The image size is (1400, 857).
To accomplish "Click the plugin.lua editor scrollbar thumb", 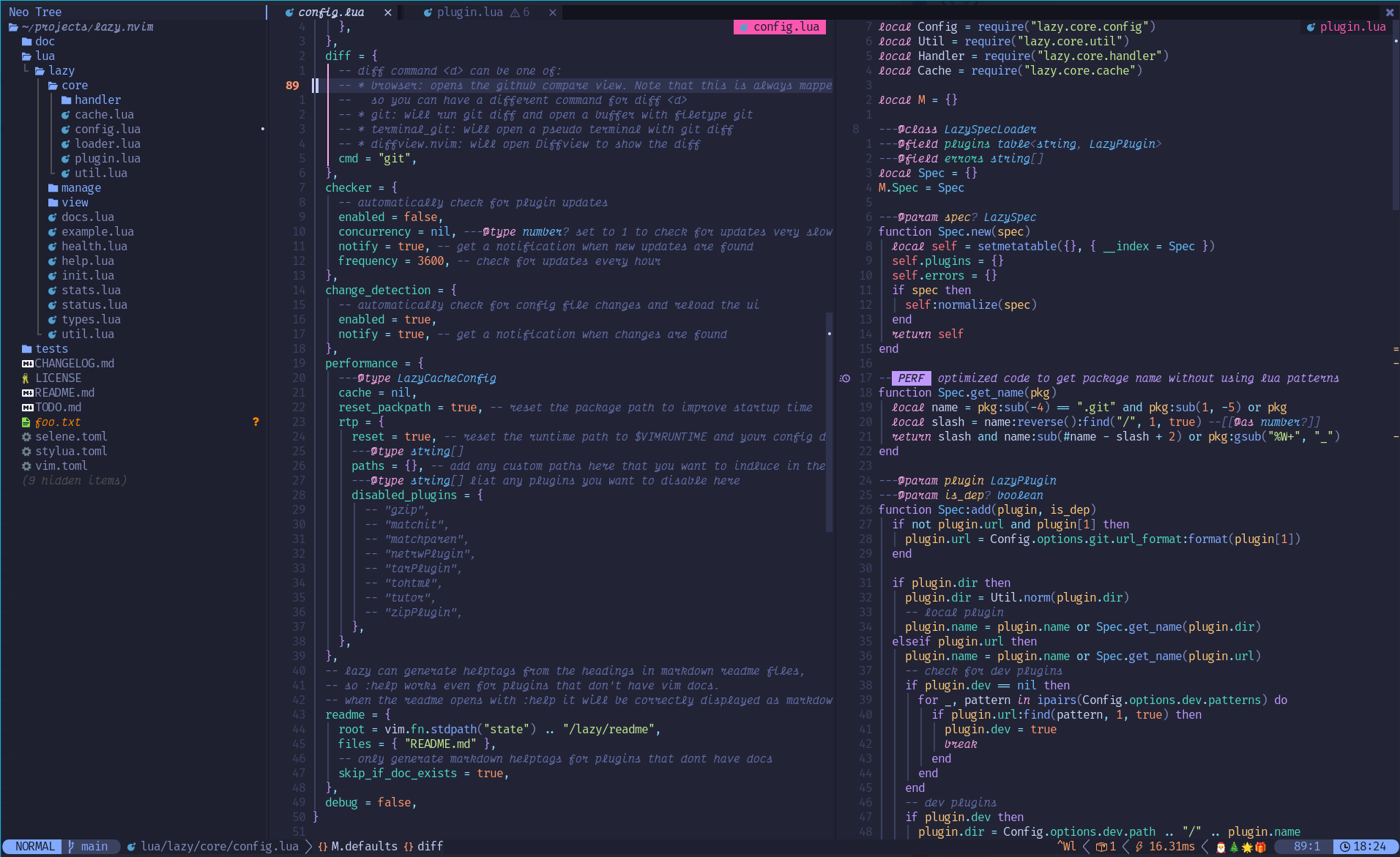I will point(1396,115).
